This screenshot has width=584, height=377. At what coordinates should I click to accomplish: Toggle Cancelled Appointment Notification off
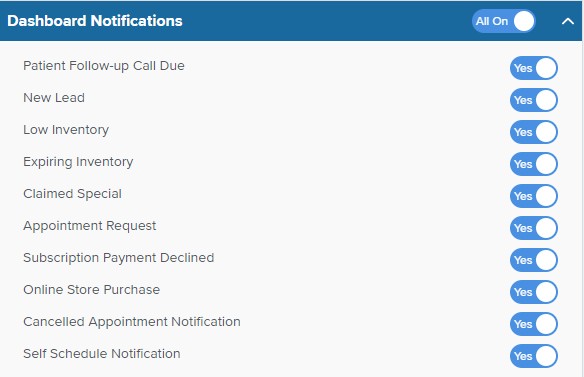[x=534, y=324]
